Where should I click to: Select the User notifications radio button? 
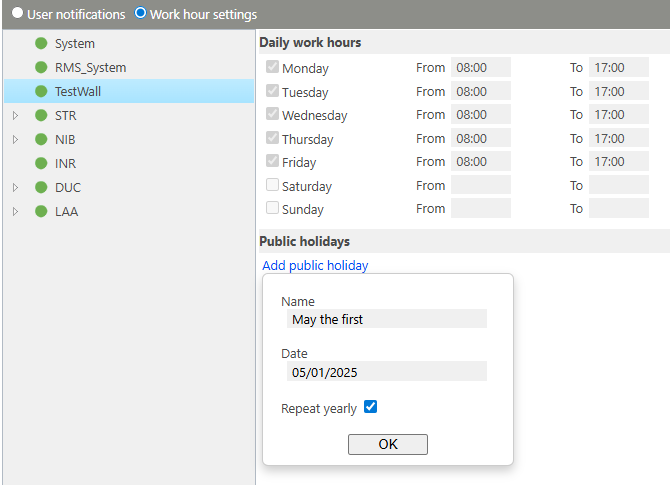tap(17, 14)
